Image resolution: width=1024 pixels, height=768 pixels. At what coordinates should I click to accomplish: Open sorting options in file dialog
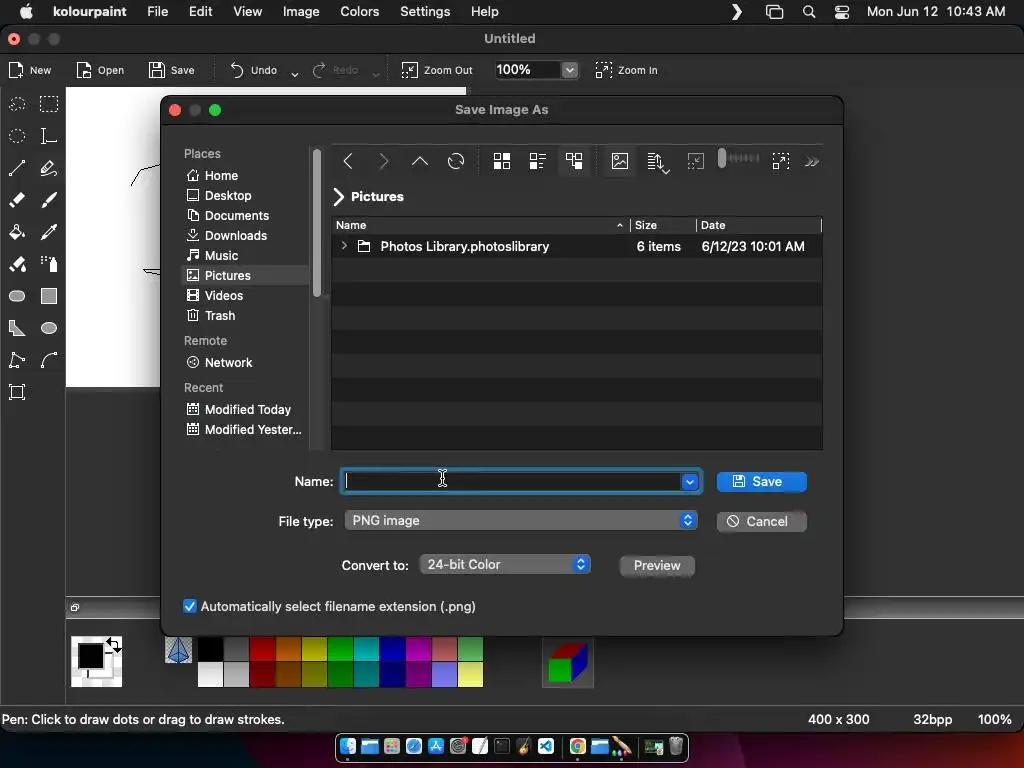point(658,162)
